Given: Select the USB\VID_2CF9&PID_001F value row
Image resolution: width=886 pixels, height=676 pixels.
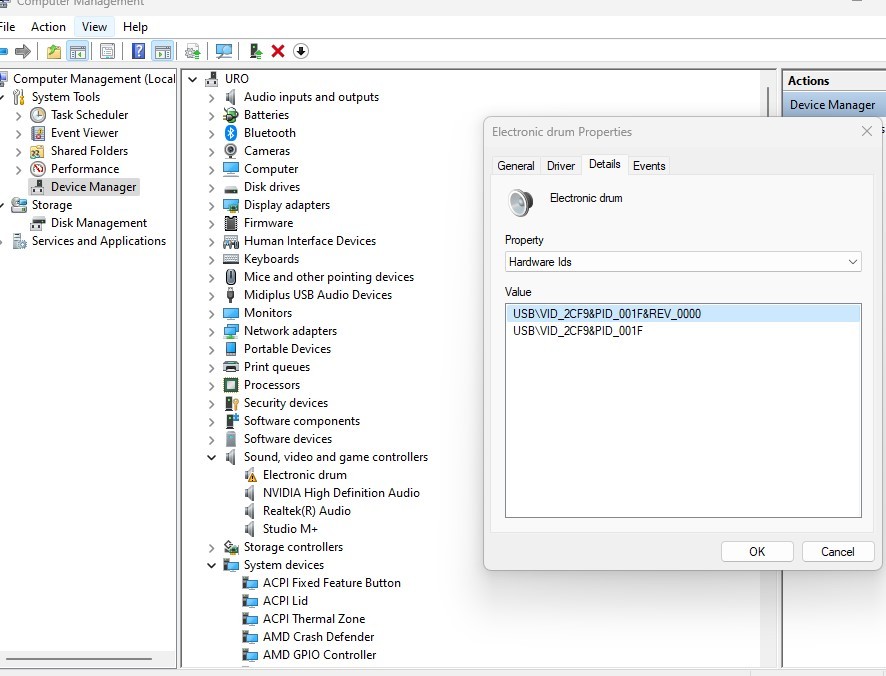Looking at the screenshot, I should tap(683, 331).
